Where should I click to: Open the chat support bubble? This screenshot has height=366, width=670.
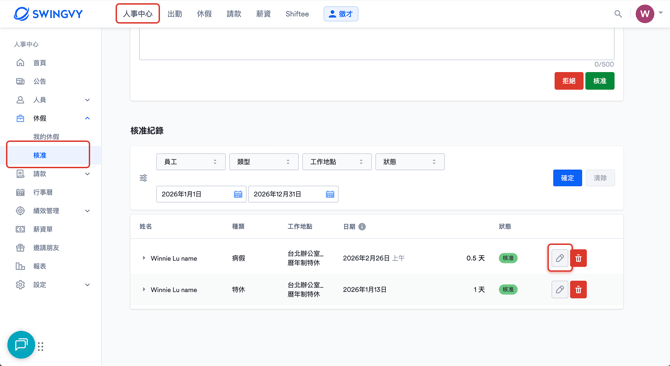pos(21,345)
